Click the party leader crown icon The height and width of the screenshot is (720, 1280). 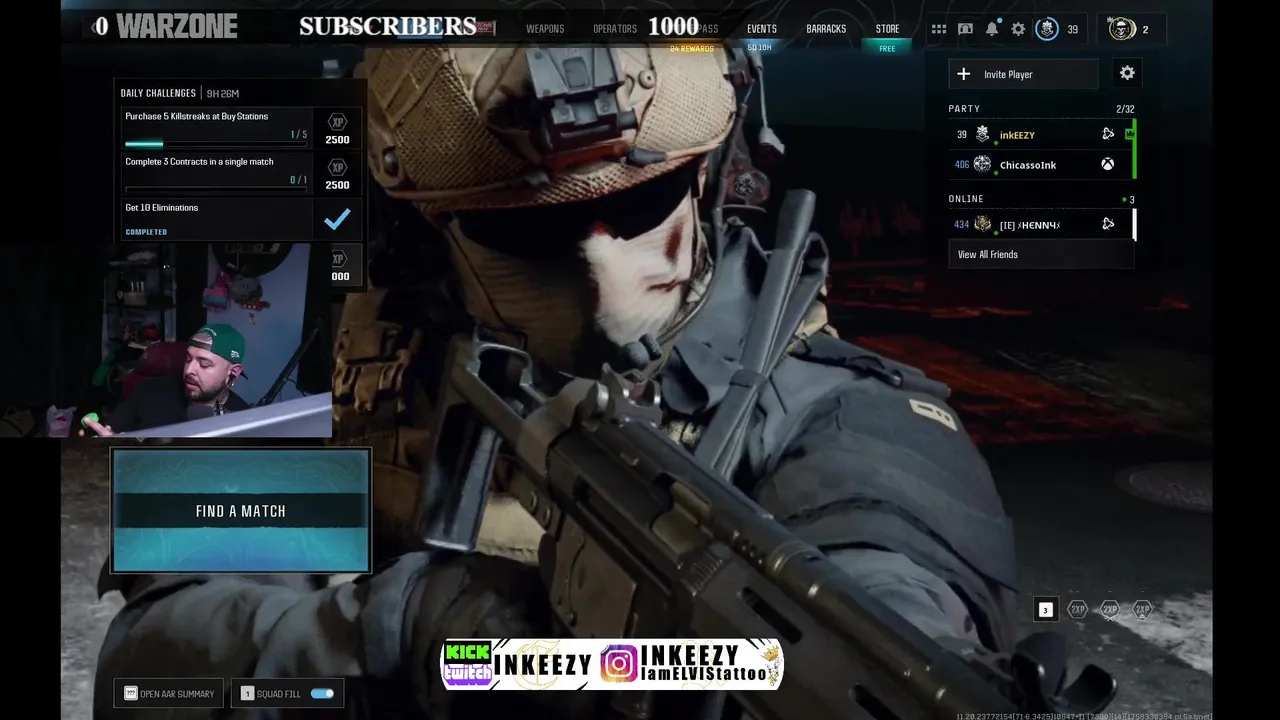(1129, 133)
